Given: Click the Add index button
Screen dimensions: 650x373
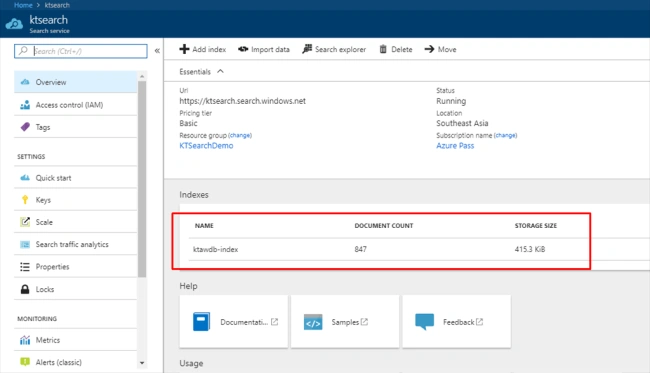Looking at the screenshot, I should tap(203, 49).
